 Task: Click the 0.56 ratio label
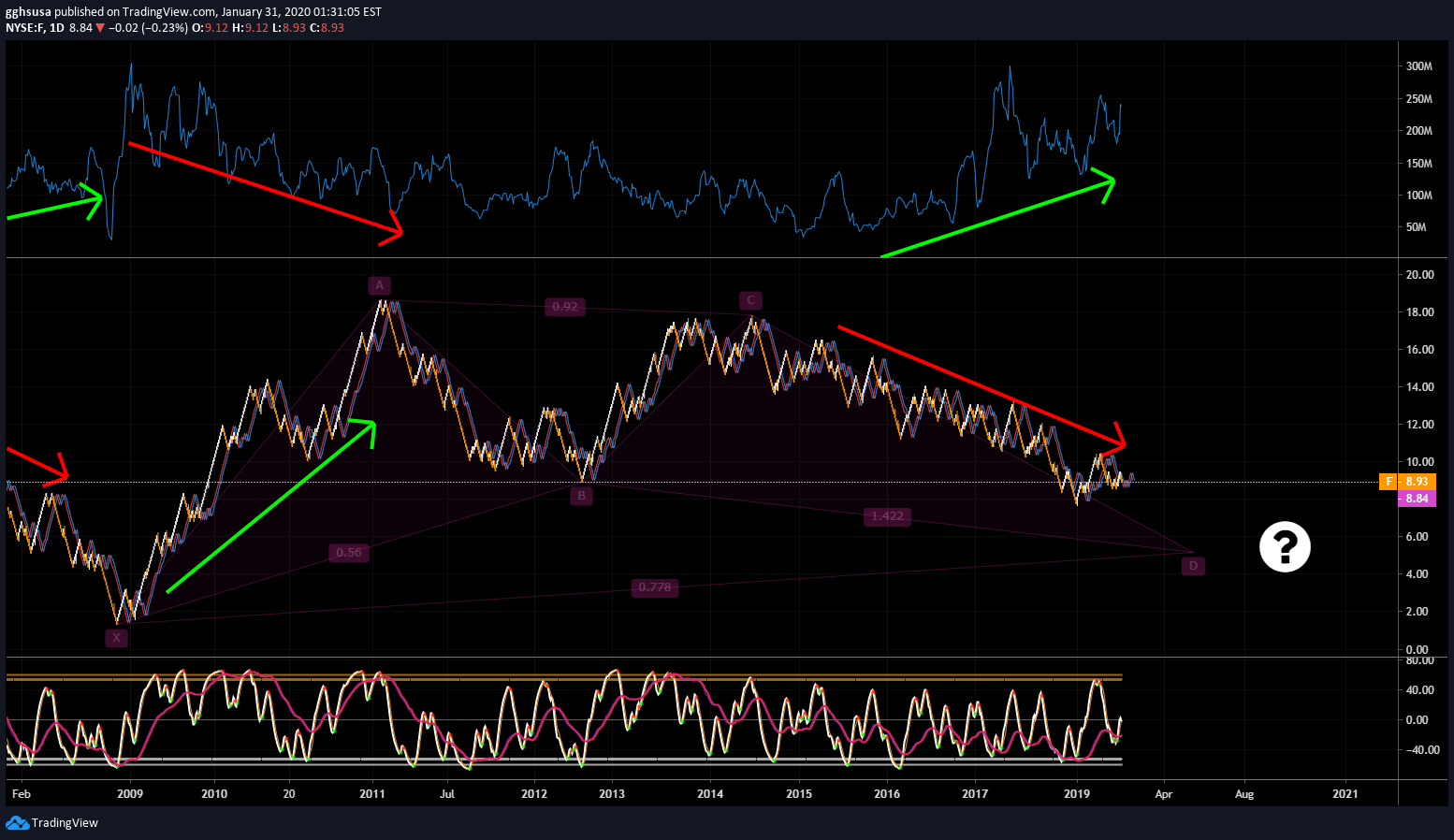(x=349, y=553)
